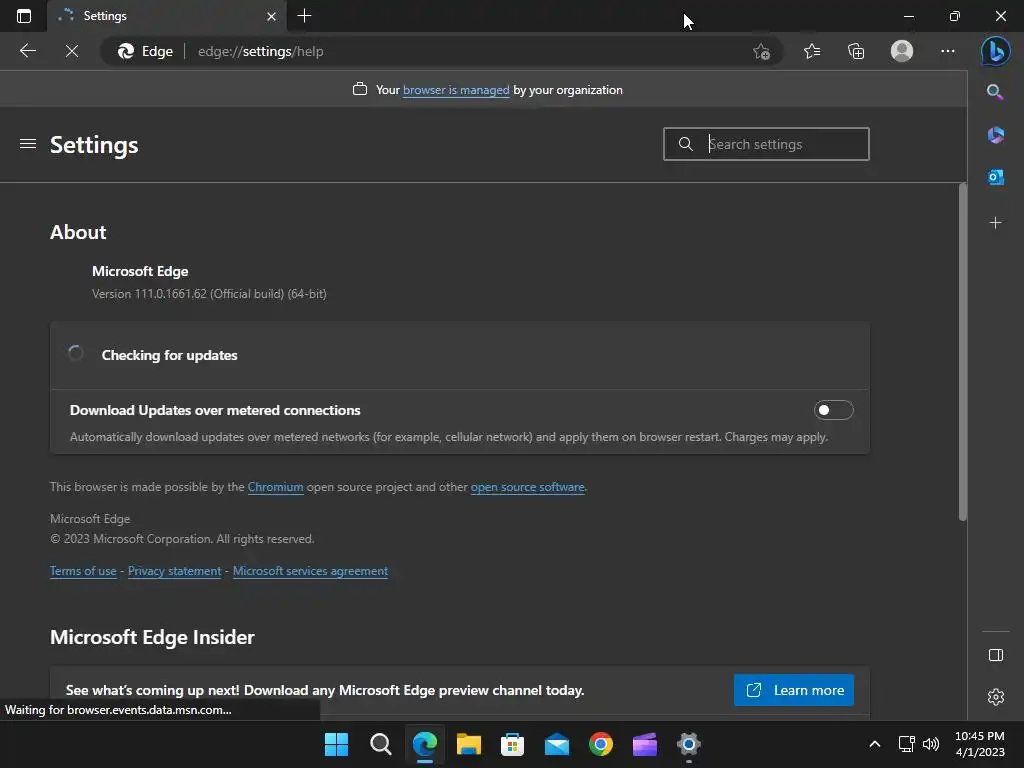Stop loading the page
The width and height of the screenshot is (1024, 768).
(72, 51)
